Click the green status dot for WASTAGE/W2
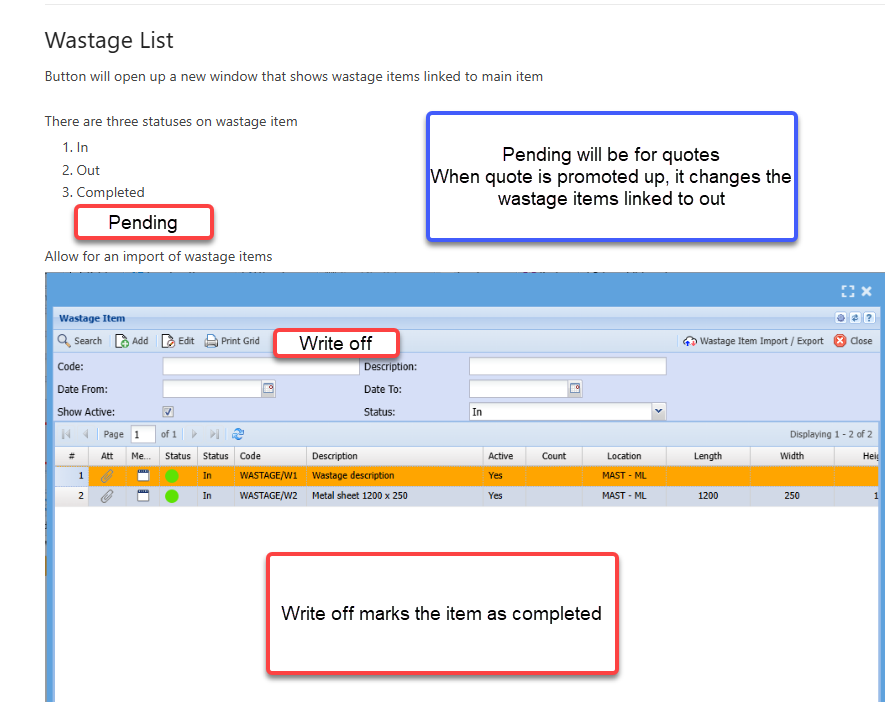The width and height of the screenshot is (896, 710). 171,496
